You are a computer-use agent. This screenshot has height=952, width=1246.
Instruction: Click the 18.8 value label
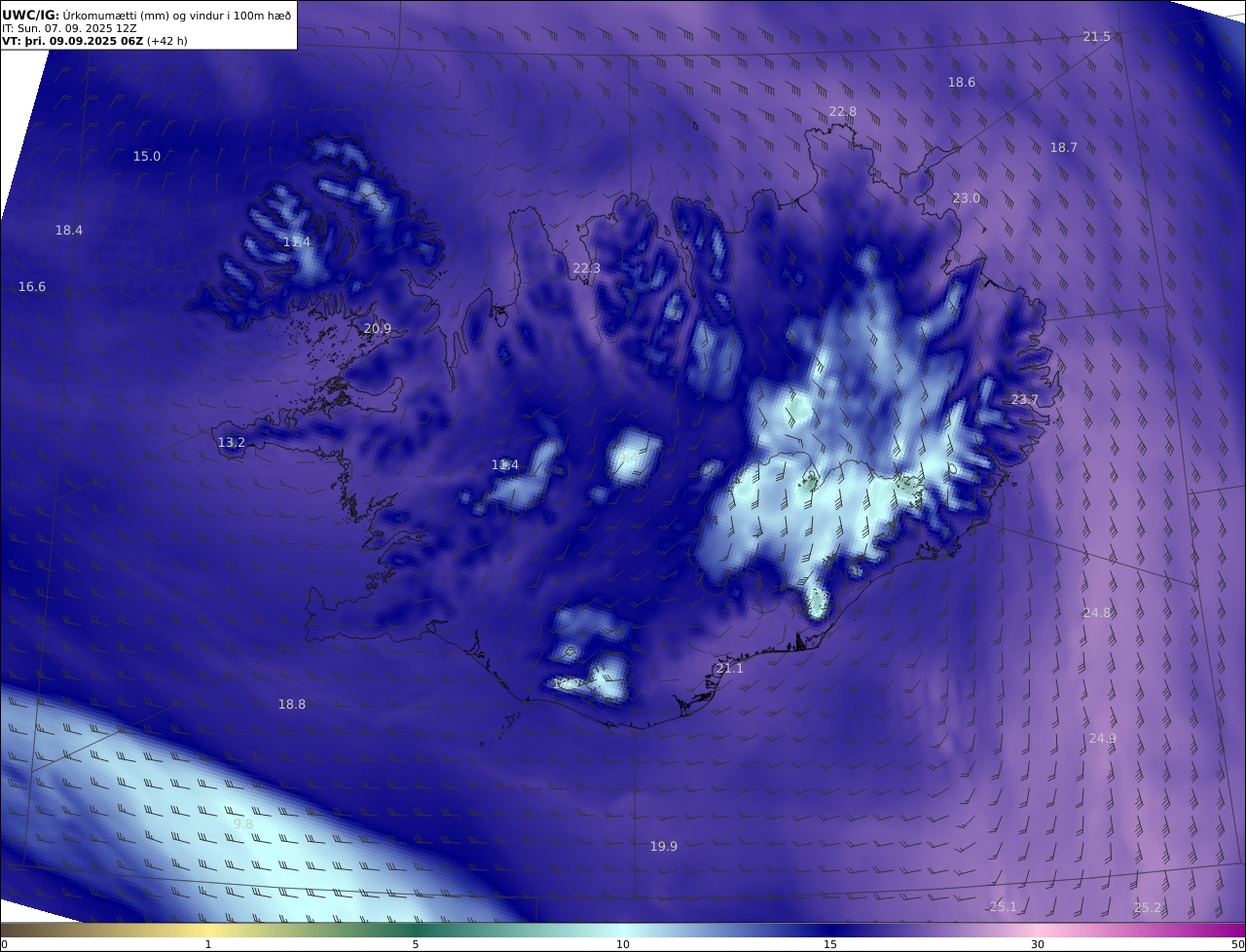[292, 705]
